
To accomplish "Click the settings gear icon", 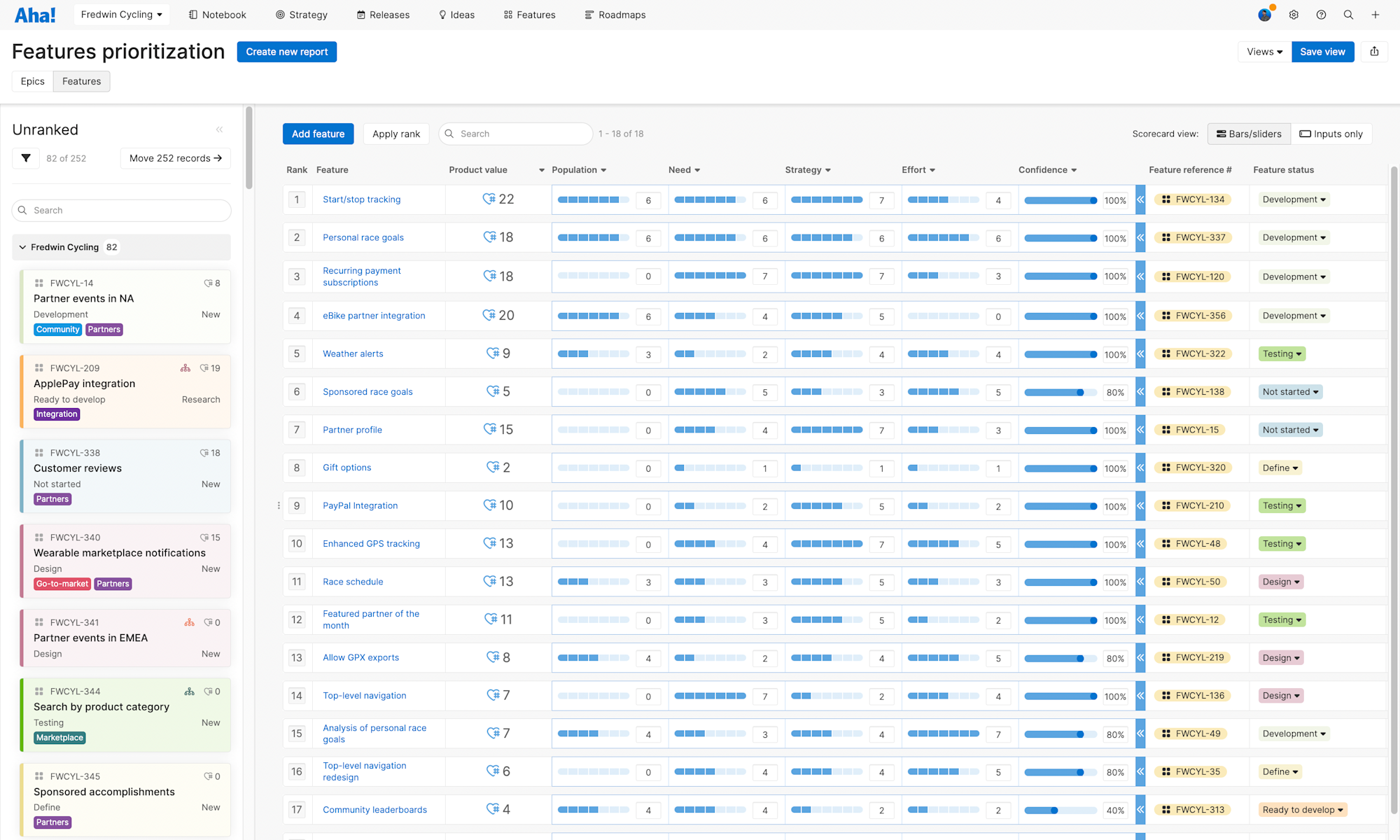I will [x=1294, y=15].
